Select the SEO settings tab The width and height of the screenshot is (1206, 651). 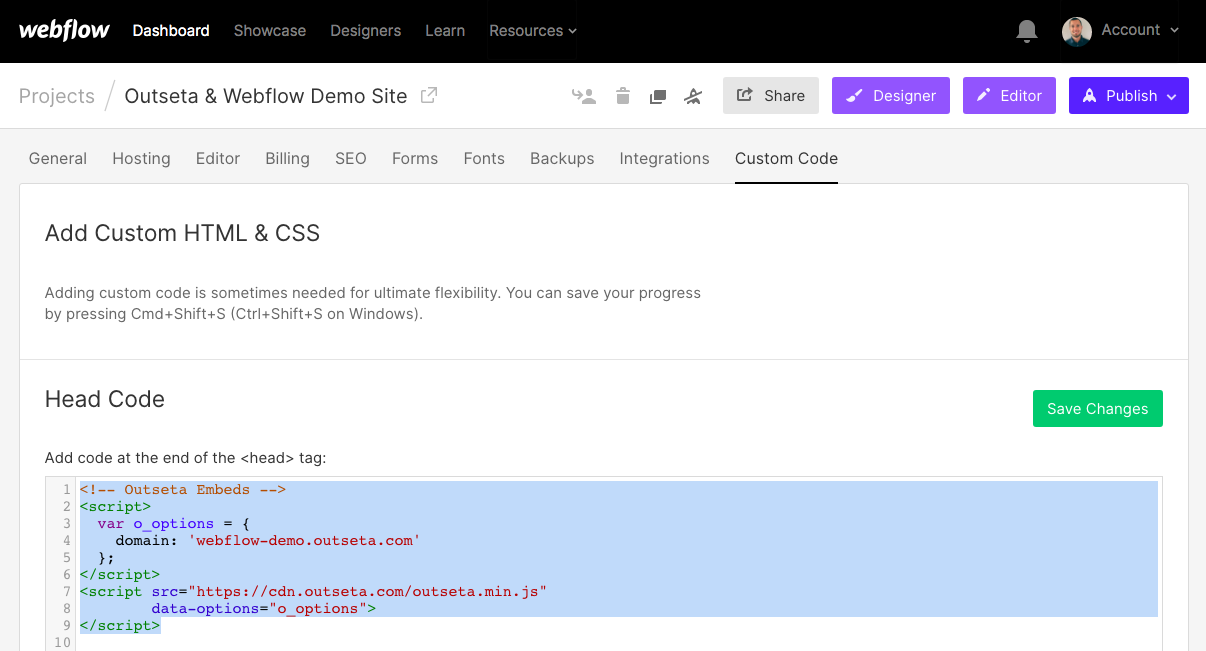tap(350, 158)
